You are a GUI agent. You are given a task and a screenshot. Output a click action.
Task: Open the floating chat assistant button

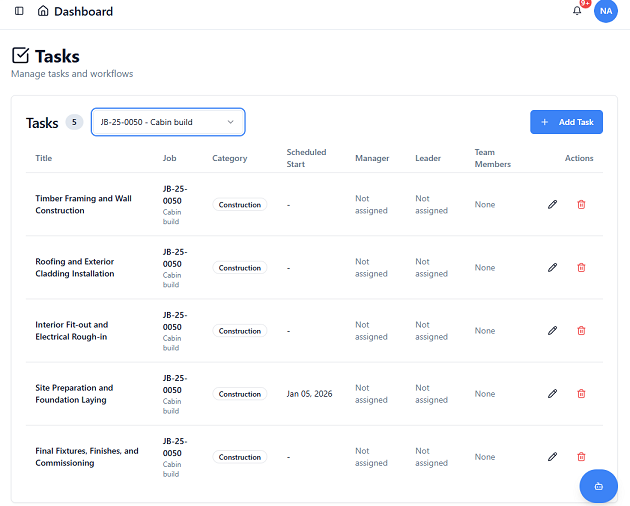[x=598, y=486]
